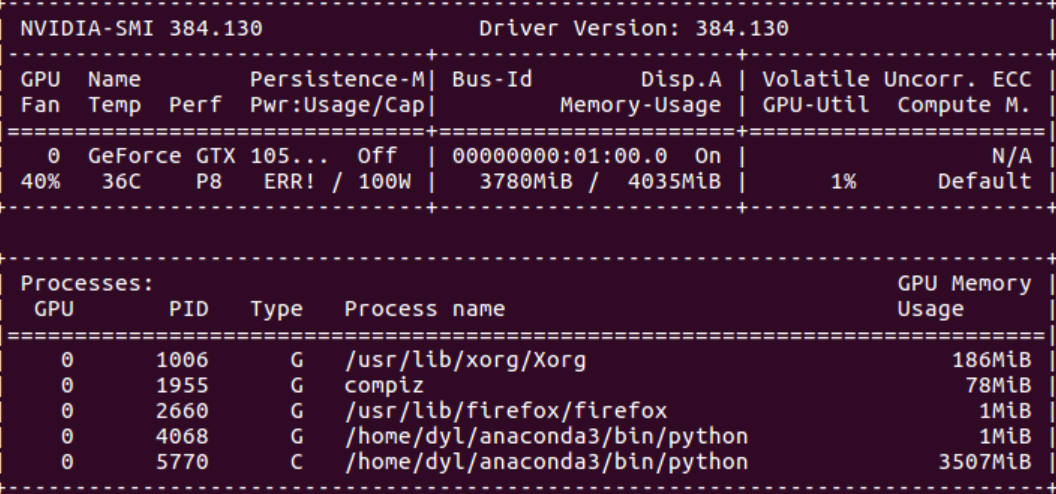The width and height of the screenshot is (1056, 494).
Task: Click the 1% GPU-Util value
Action: point(843,182)
